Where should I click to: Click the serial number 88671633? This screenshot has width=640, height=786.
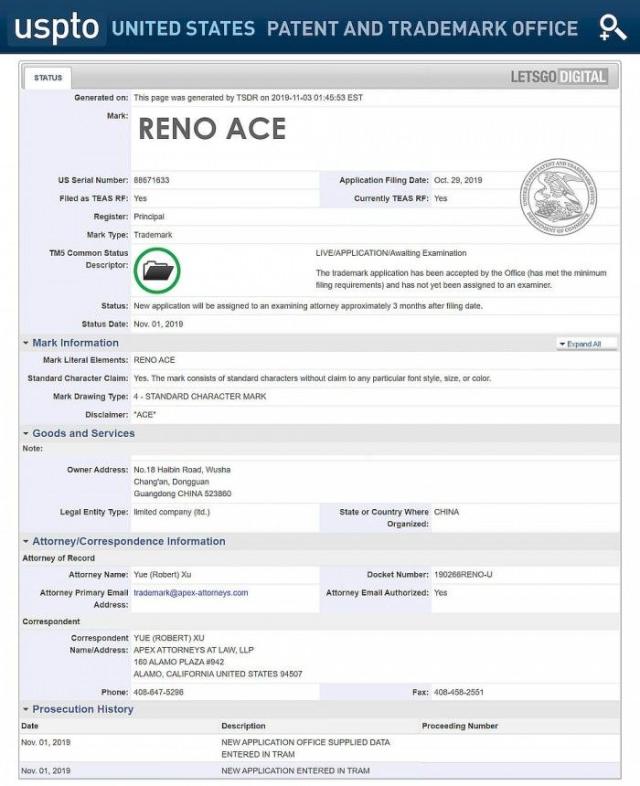click(152, 180)
